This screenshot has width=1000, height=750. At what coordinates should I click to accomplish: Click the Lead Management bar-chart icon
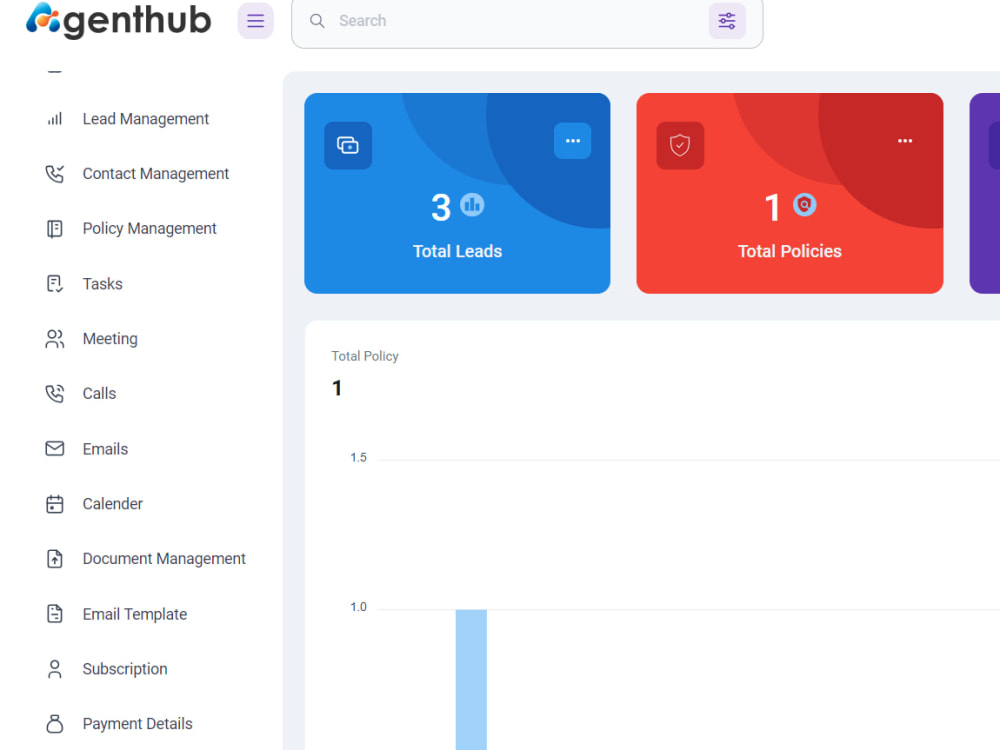(55, 119)
